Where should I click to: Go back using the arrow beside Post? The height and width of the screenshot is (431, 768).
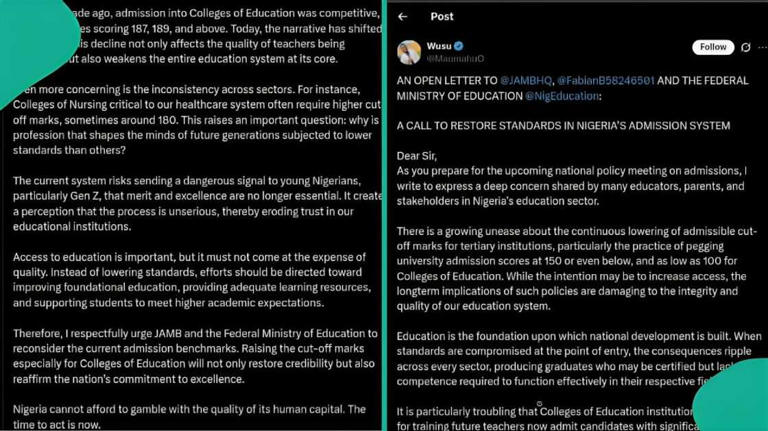[403, 17]
